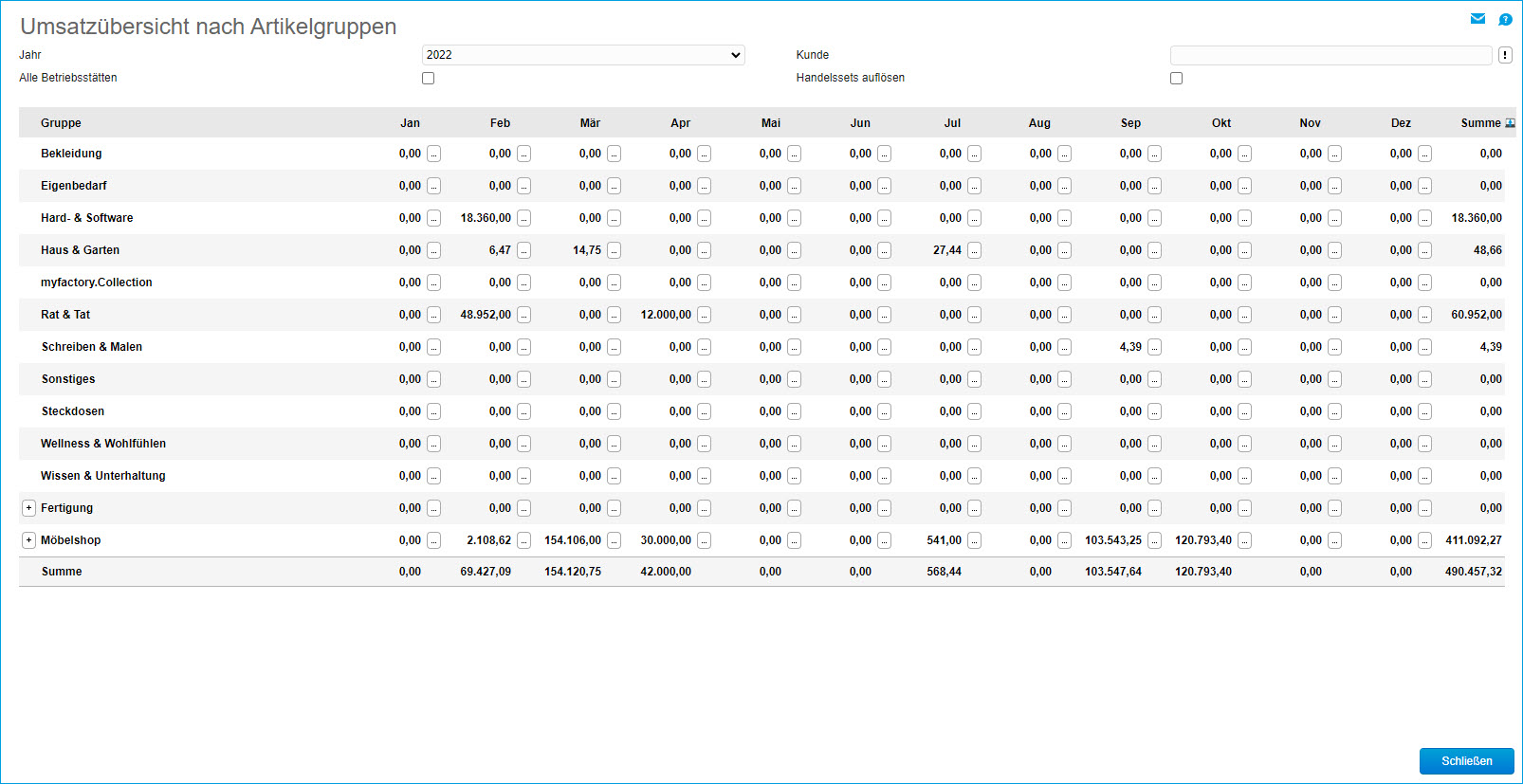Viewport: 1523px width, 784px height.
Task: Click the export icon beside Summe header
Action: pyautogui.click(x=1510, y=123)
